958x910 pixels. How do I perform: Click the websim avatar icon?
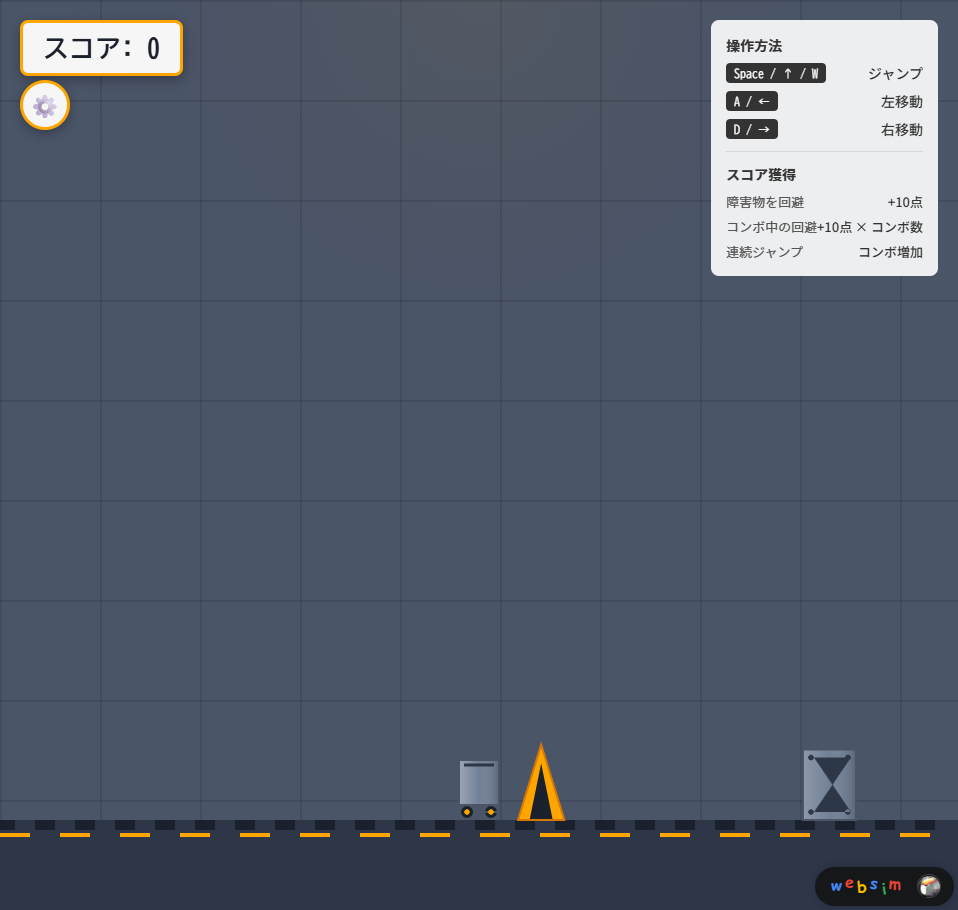click(x=929, y=886)
